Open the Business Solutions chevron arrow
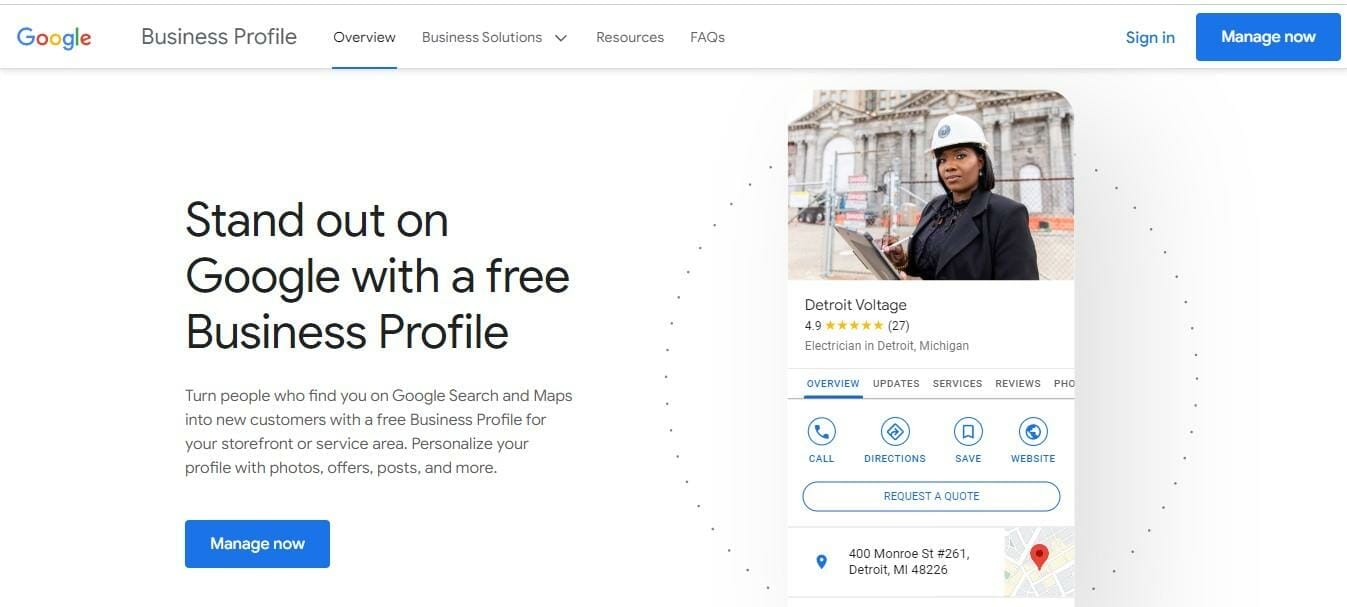Image resolution: width=1347 pixels, height=607 pixels. pyautogui.click(x=560, y=37)
